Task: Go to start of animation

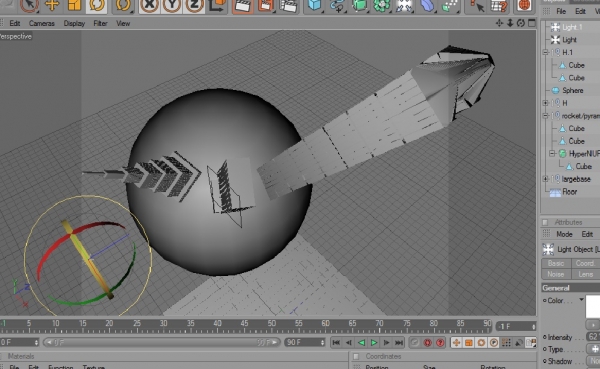Action: click(x=336, y=343)
